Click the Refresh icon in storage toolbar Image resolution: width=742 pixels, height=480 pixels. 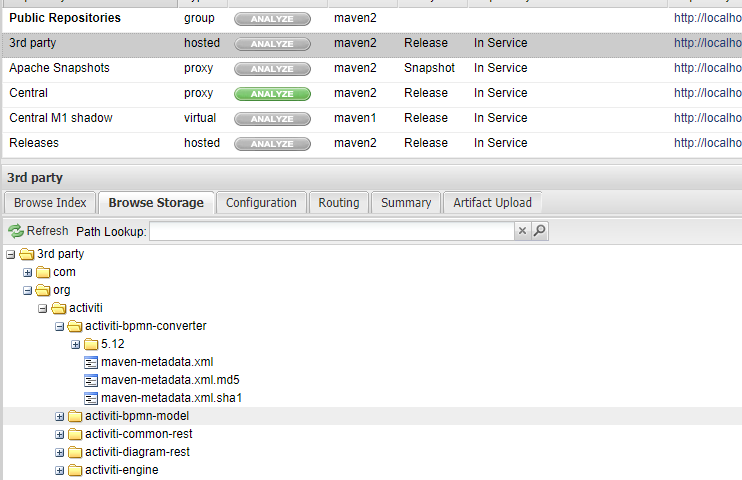pos(15,231)
